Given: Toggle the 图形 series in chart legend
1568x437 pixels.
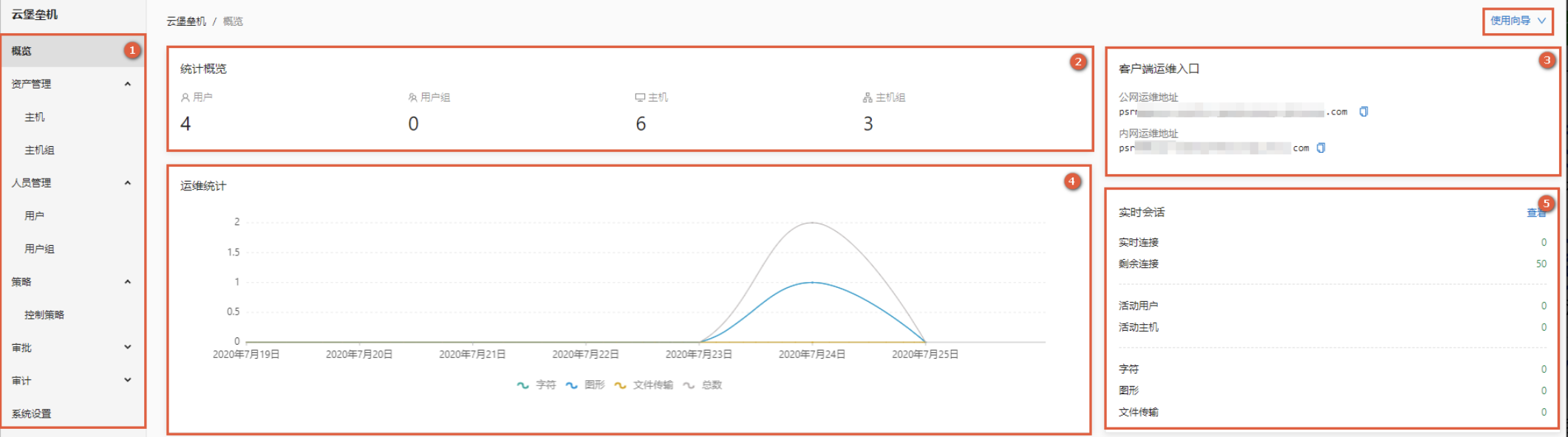Looking at the screenshot, I should 585,385.
